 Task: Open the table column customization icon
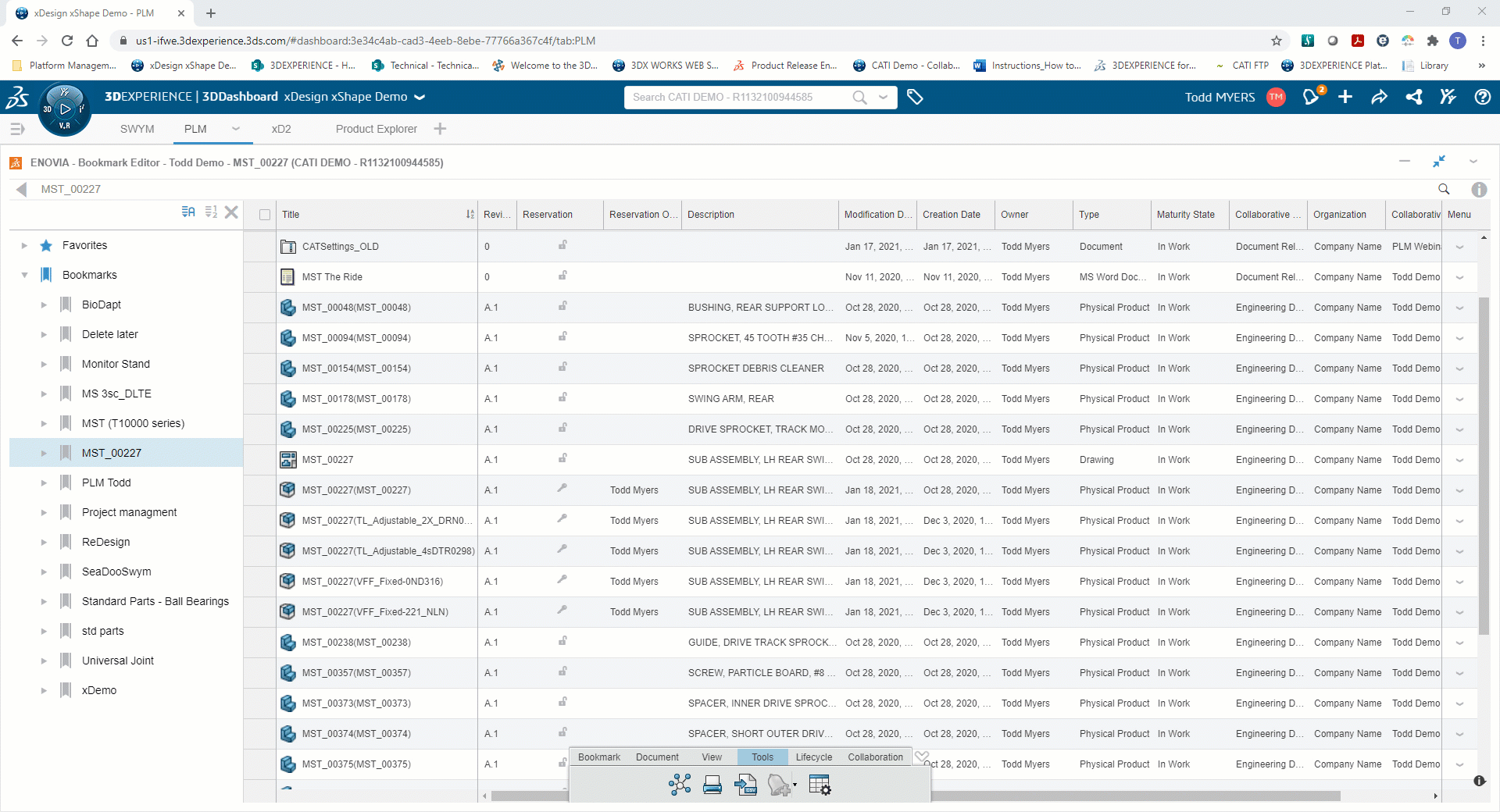(x=820, y=785)
